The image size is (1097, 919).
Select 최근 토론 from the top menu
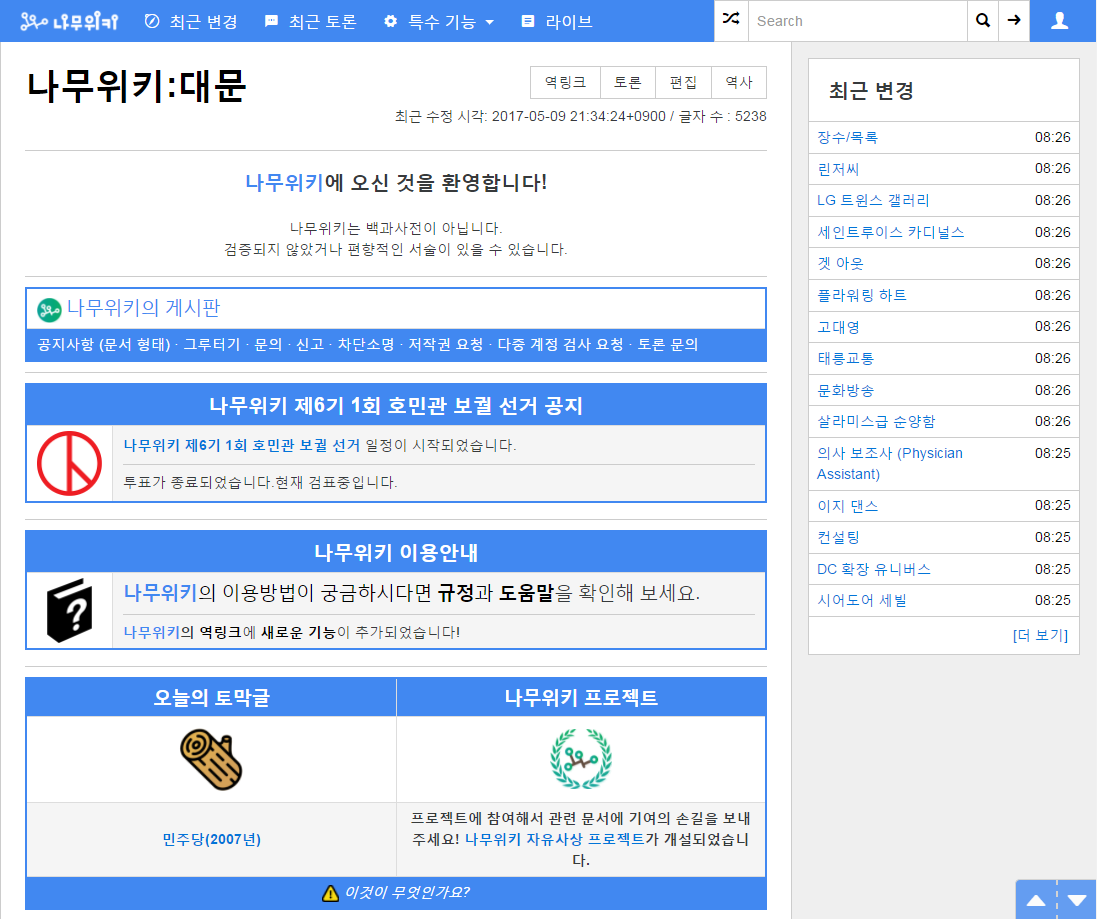(x=310, y=20)
